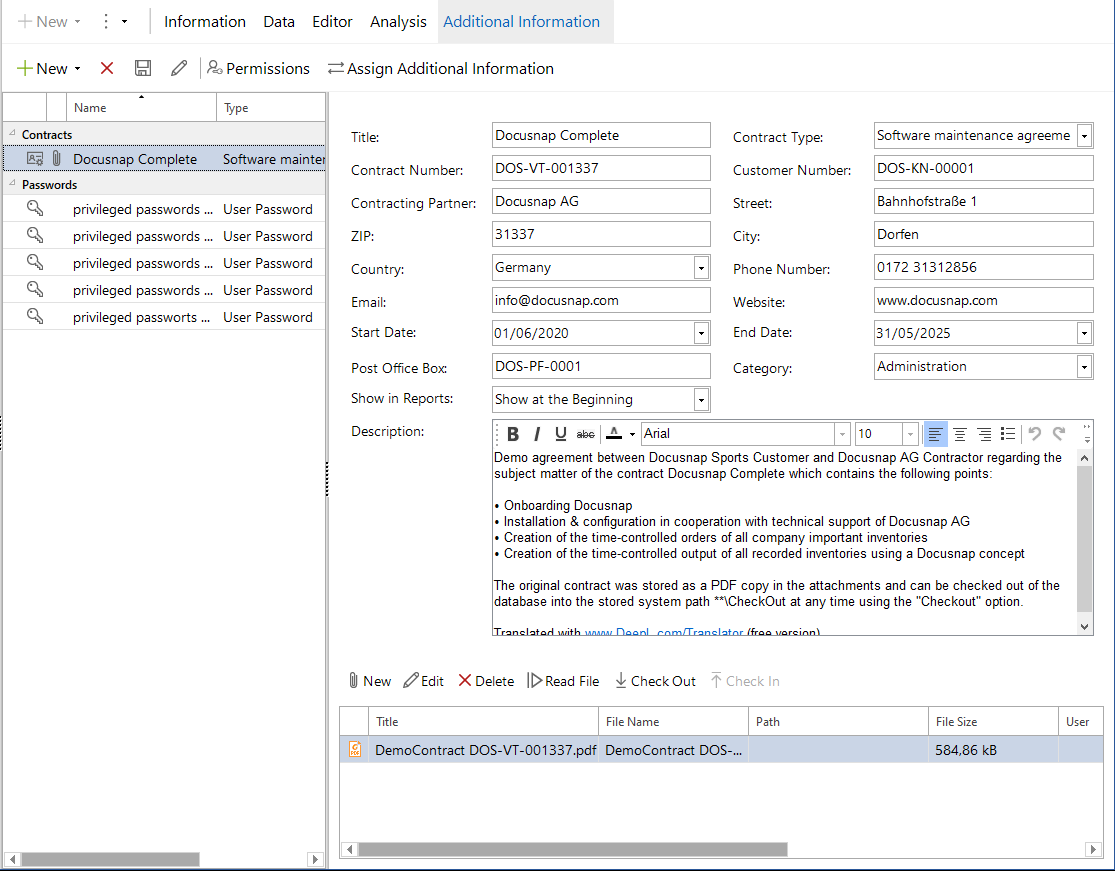This screenshot has width=1115, height=871.
Task: Click the description scrollbar down arrow
Action: [x=1084, y=626]
